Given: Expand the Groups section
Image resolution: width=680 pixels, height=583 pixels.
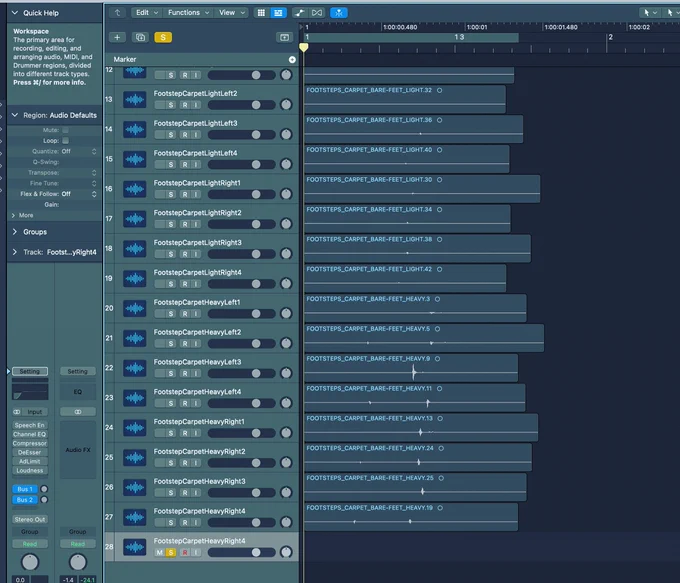Looking at the screenshot, I should tap(15, 232).
